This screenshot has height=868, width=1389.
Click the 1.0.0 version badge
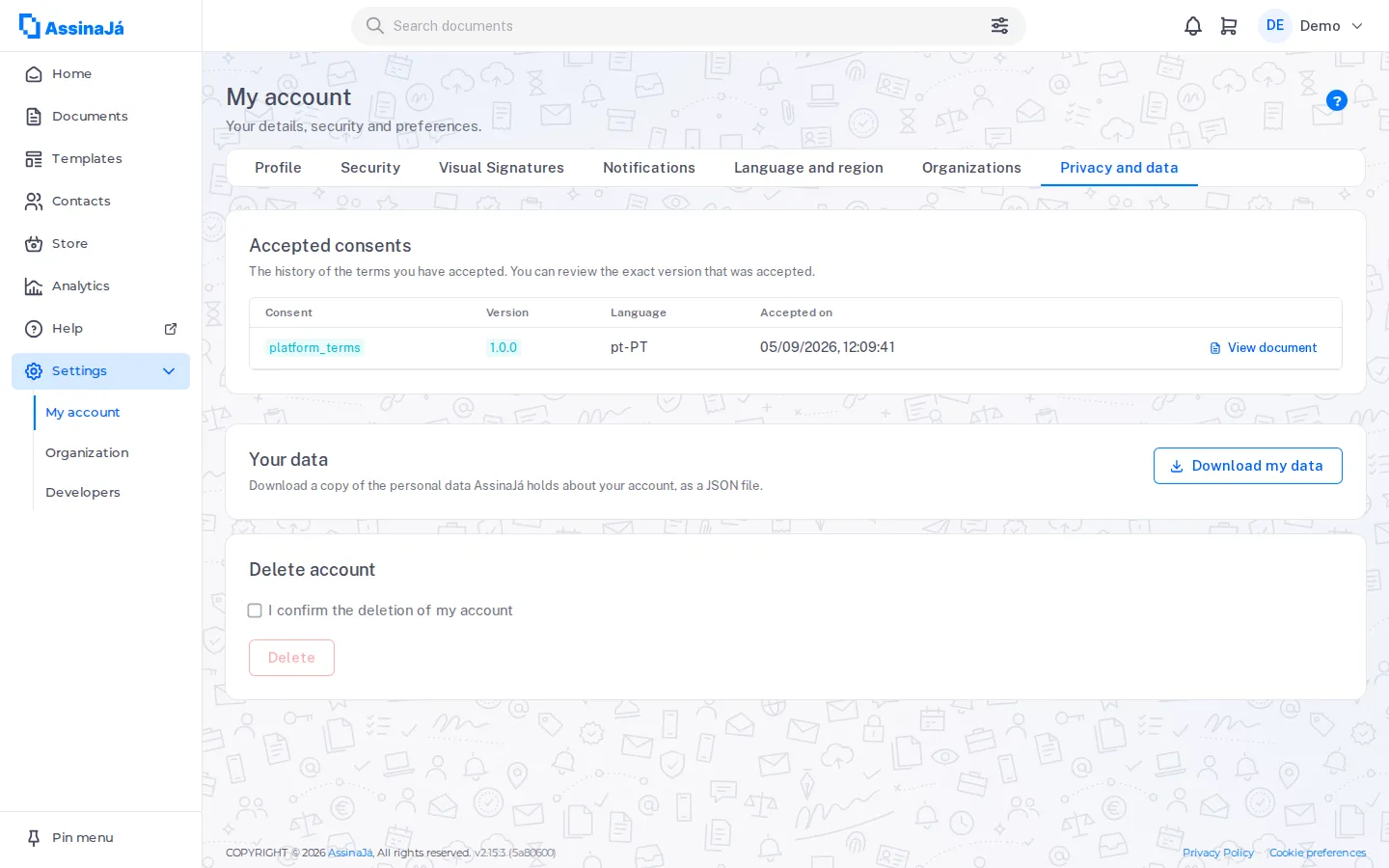504,348
